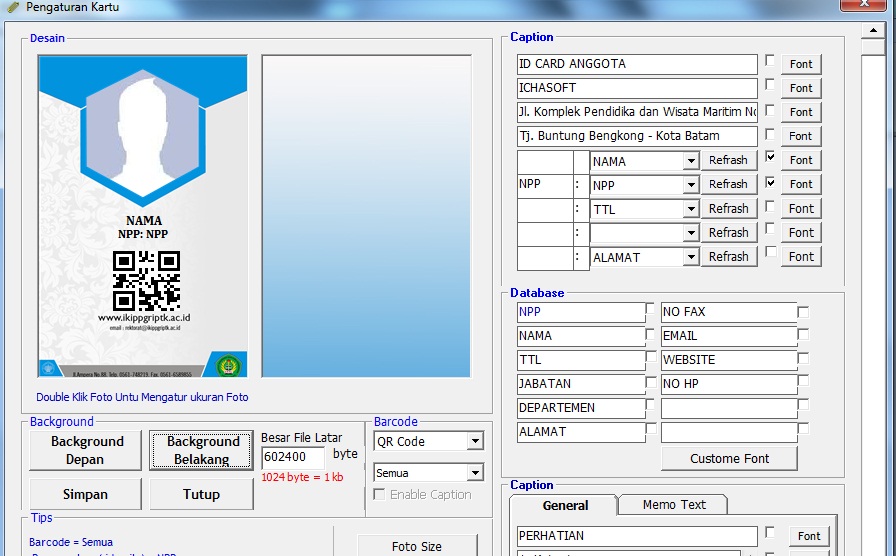Toggle checkbox beside Database WEBSITE field
The image size is (896, 556).
click(803, 358)
